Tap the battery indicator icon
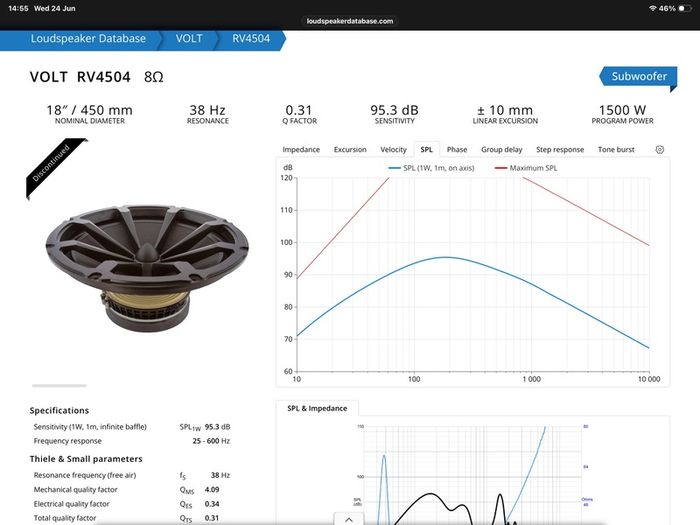The width and height of the screenshot is (700, 525). point(685,8)
